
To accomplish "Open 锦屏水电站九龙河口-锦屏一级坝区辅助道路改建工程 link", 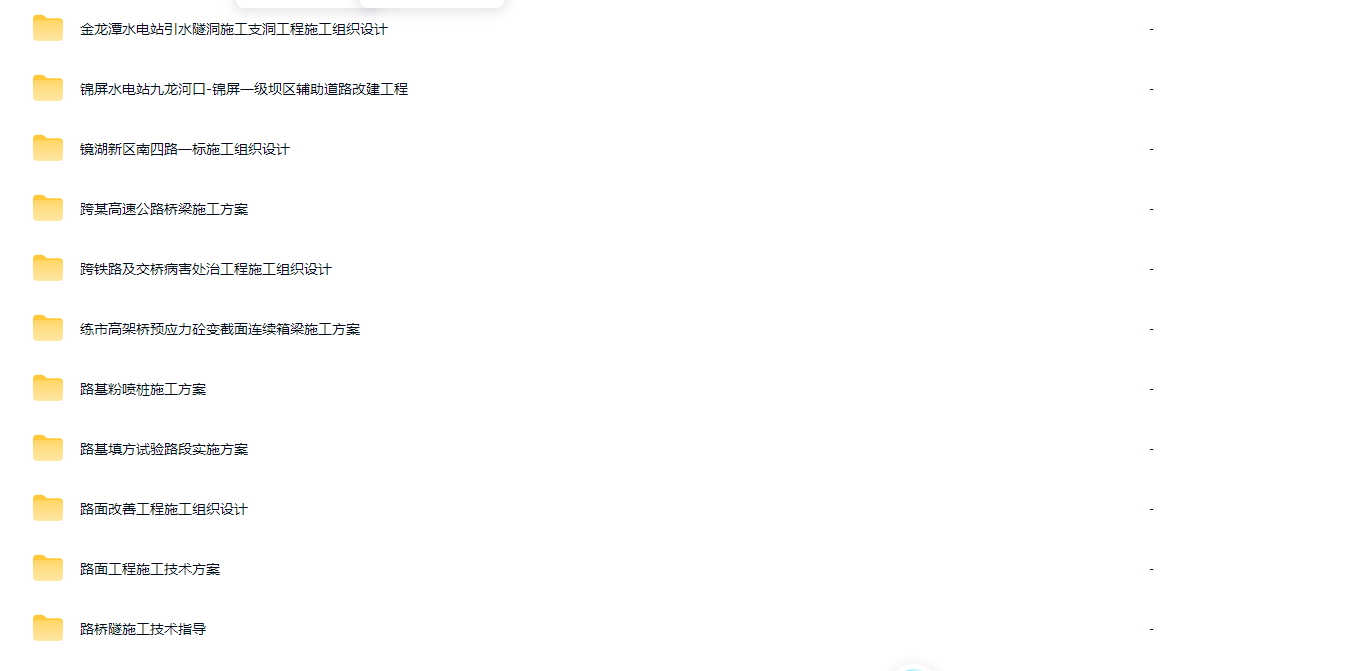I will tap(244, 90).
